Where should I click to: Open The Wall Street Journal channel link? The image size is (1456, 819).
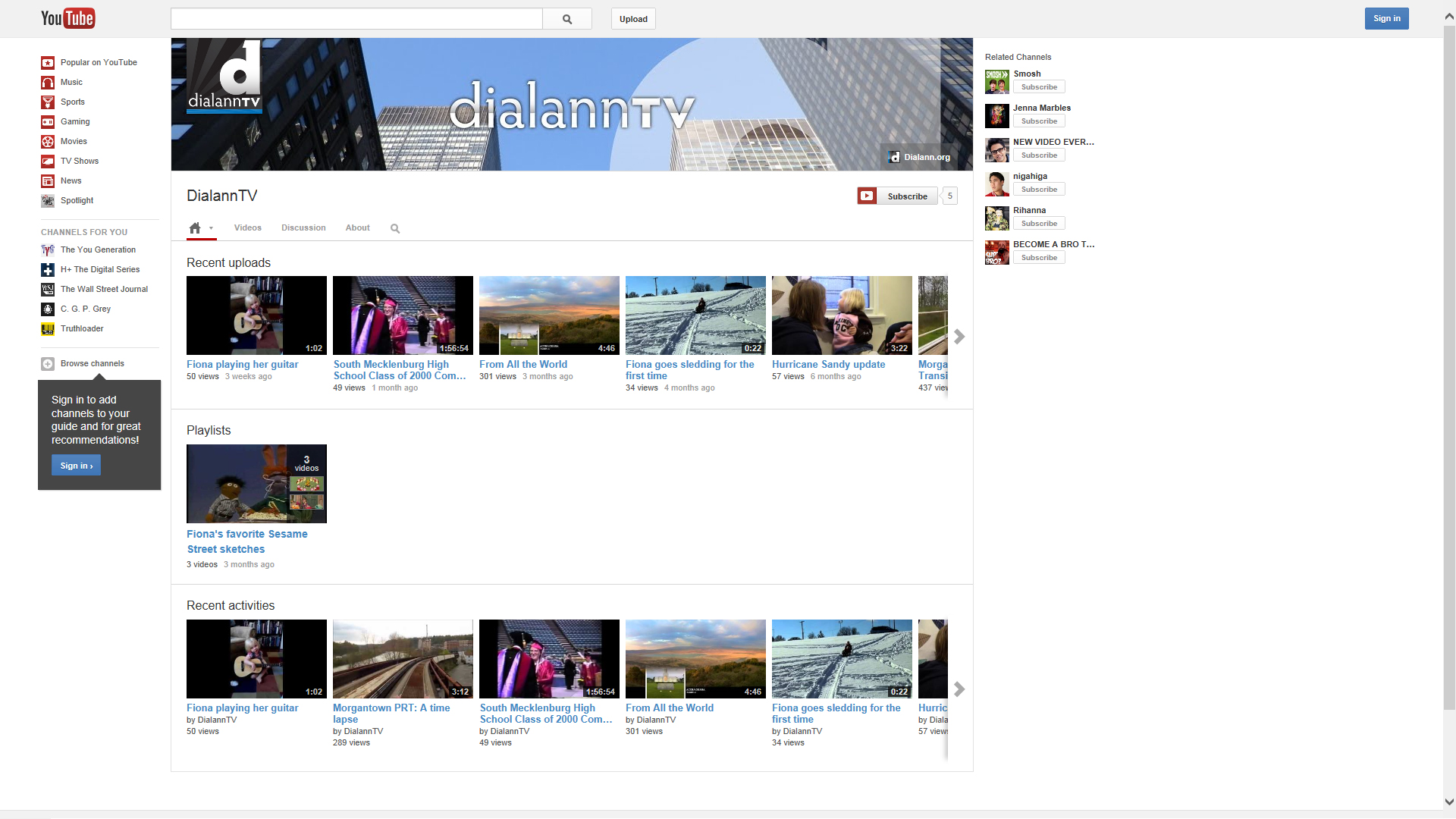[x=104, y=289]
